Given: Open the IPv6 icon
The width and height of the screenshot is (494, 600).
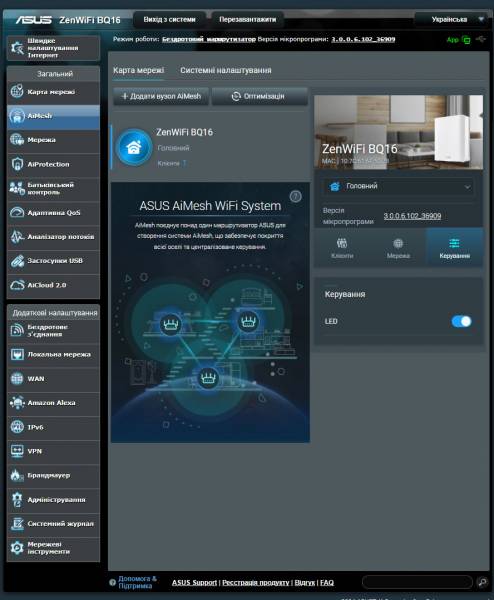Looking at the screenshot, I should (17, 427).
